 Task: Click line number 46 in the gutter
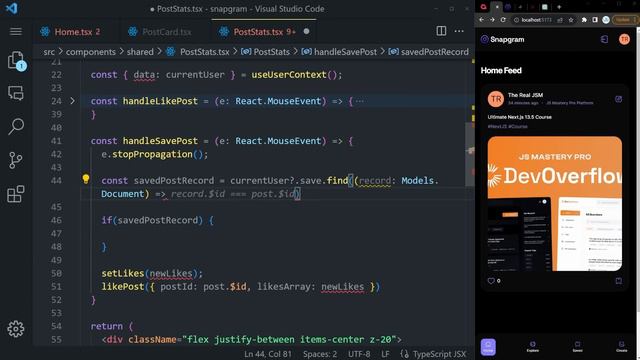click(56, 220)
